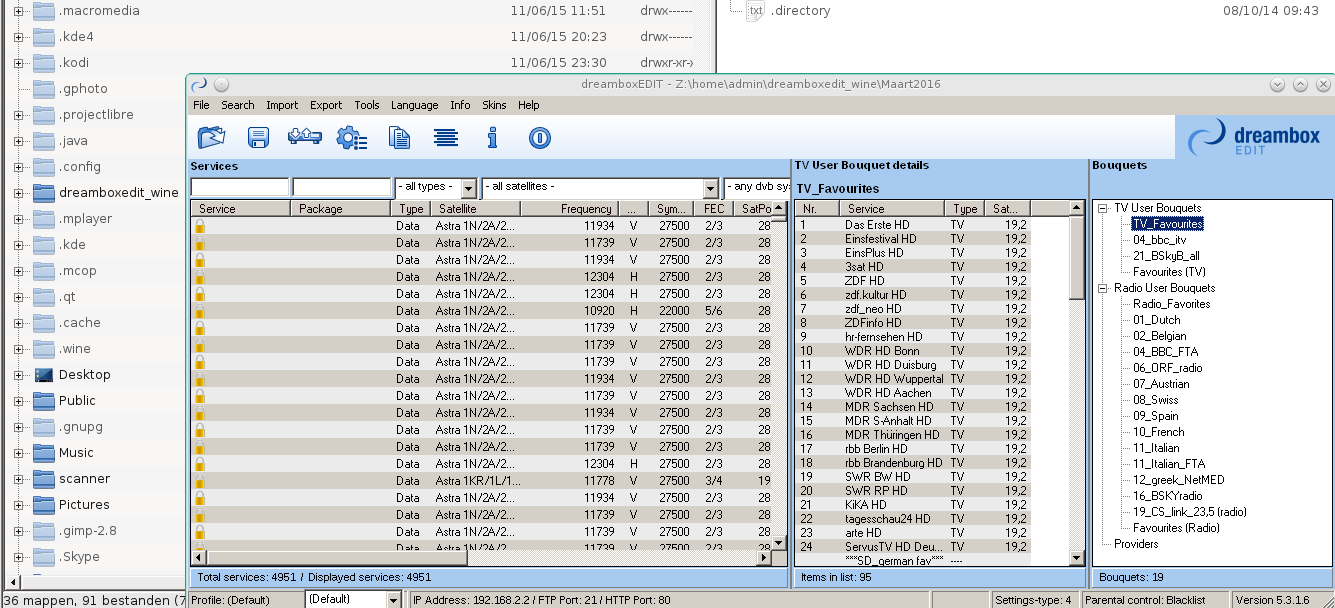Click the circular power toolbar icon
Viewport: 1335px width, 608px height.
pyautogui.click(x=540, y=138)
